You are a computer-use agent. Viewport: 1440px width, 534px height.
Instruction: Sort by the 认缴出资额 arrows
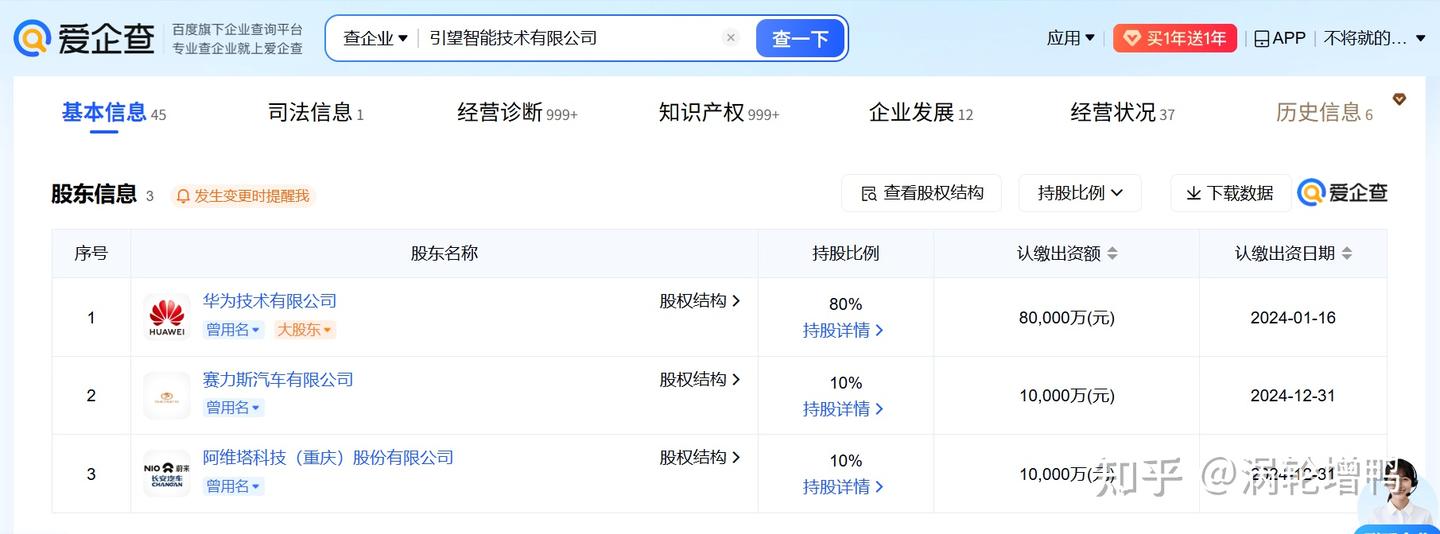(x=1112, y=254)
